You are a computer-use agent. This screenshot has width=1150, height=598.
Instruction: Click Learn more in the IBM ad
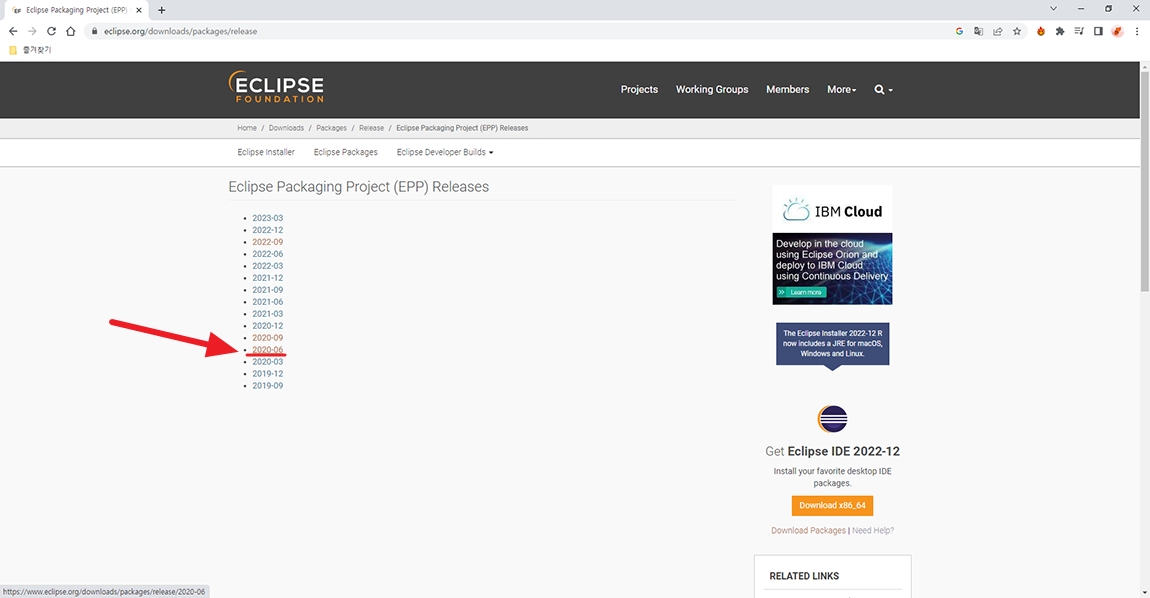802,292
